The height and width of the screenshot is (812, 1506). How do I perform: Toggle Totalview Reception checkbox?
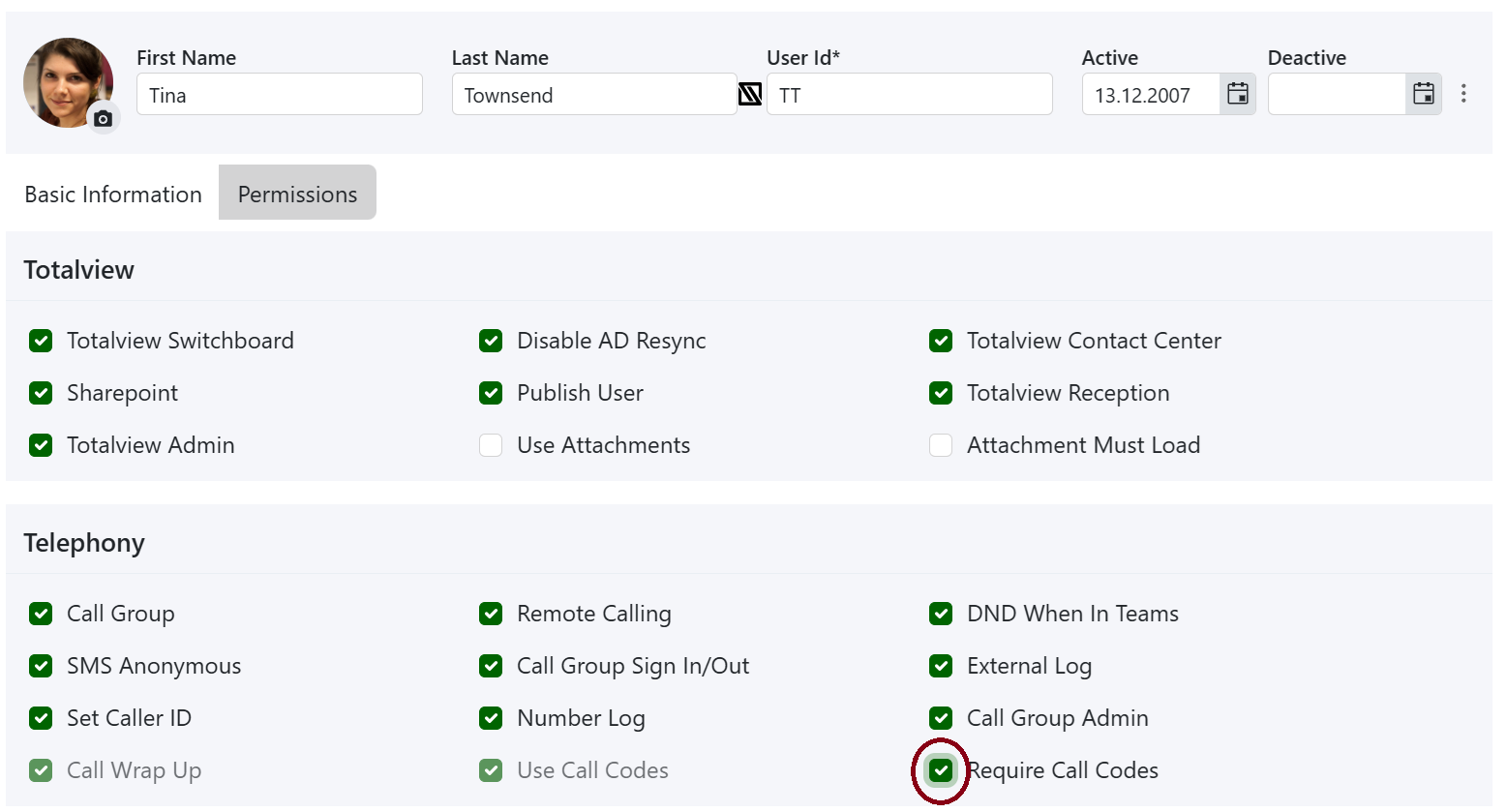tap(941, 393)
